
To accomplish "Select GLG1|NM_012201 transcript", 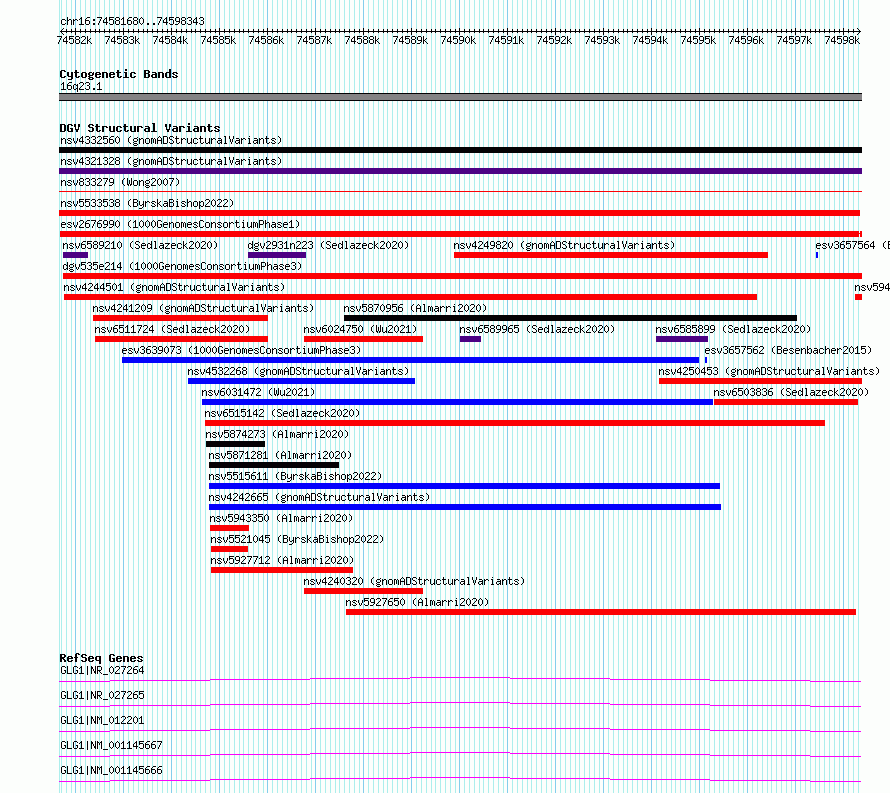I will pyautogui.click(x=102, y=720).
